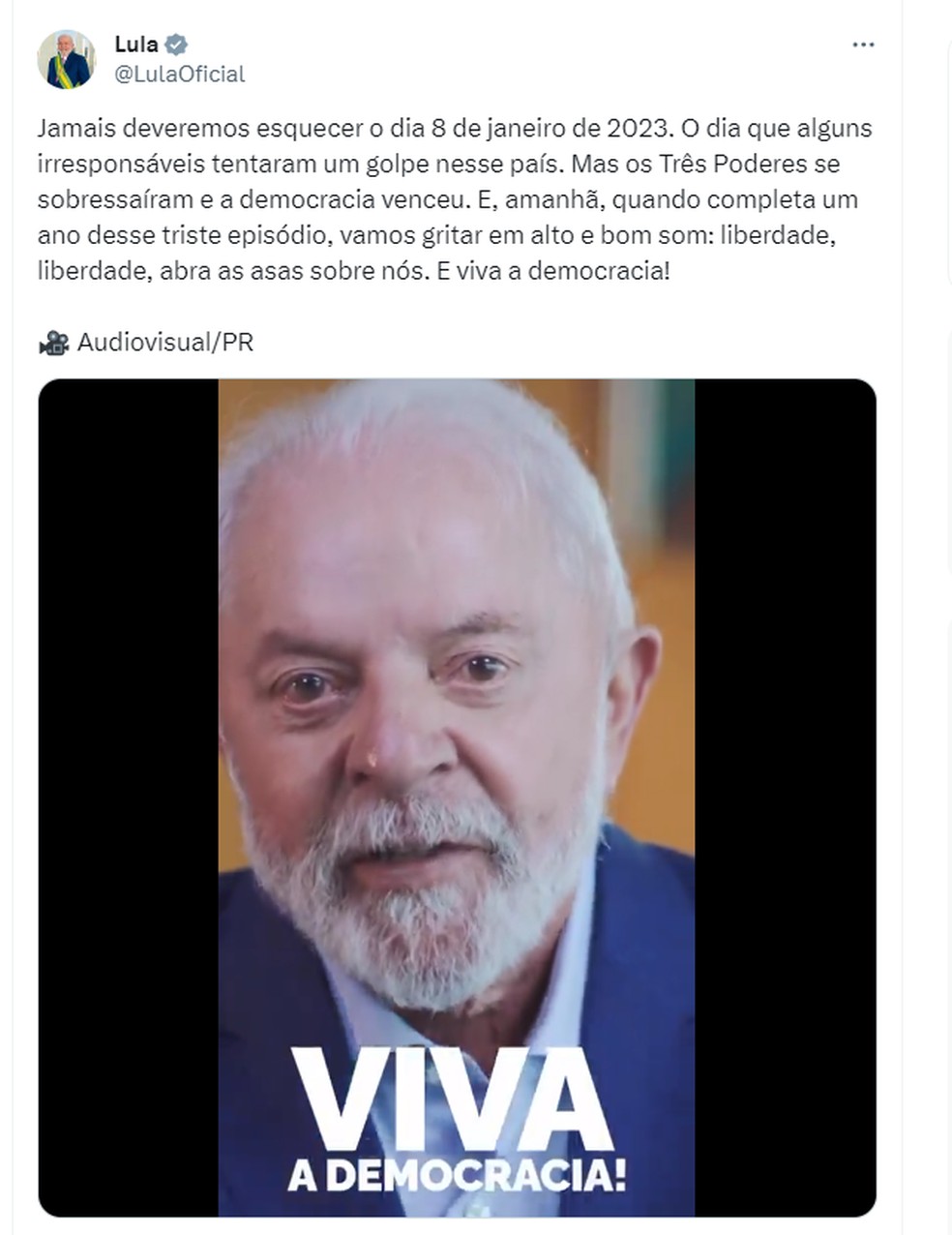Click the word "irresponsáveis" in the tweet
952x1235 pixels.
click(x=121, y=165)
